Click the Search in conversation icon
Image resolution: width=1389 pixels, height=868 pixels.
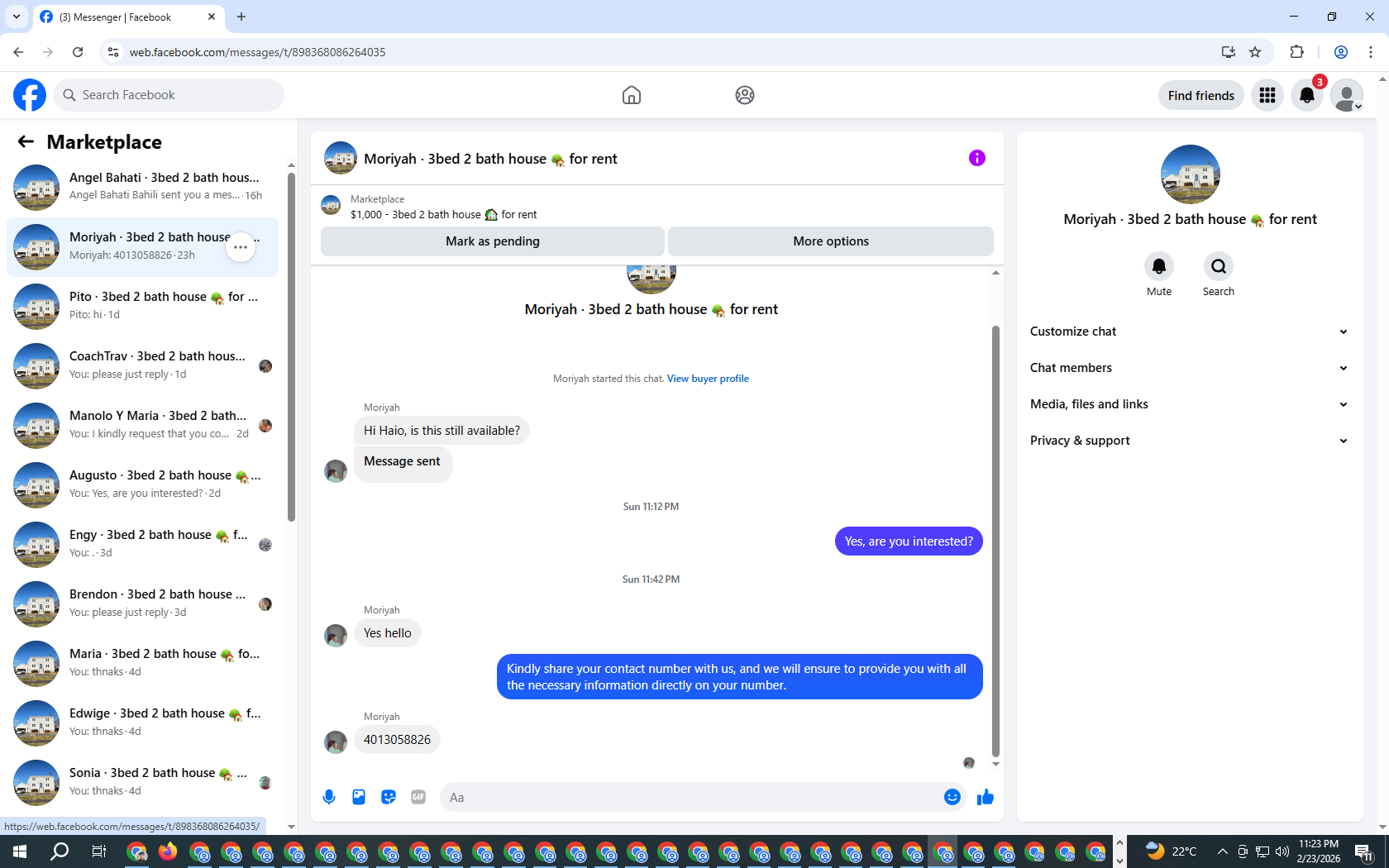[x=1219, y=266]
